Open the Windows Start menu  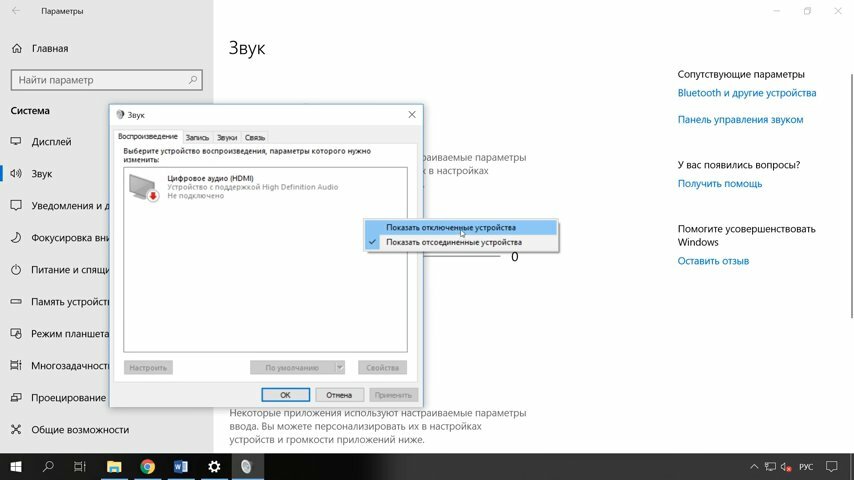pyautogui.click(x=16, y=466)
